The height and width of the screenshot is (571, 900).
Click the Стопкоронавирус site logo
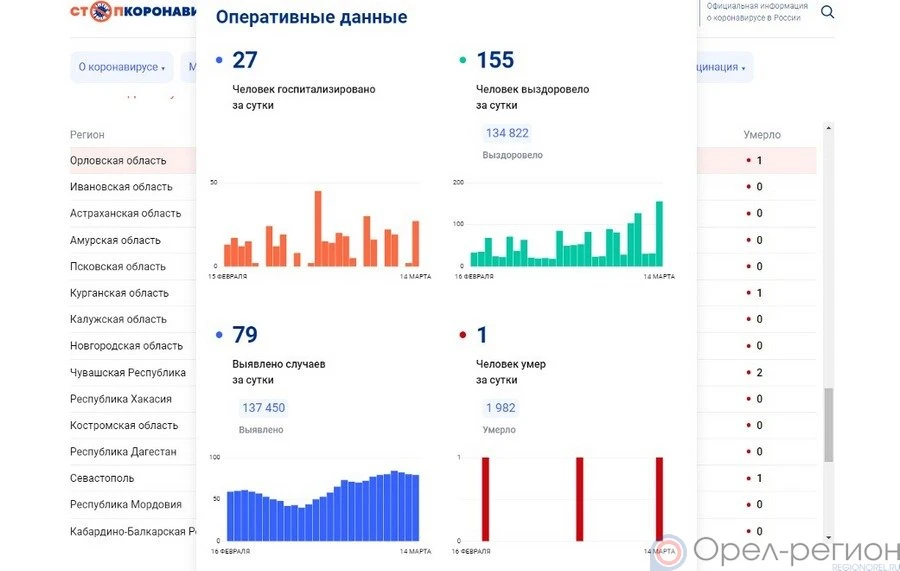click(130, 12)
